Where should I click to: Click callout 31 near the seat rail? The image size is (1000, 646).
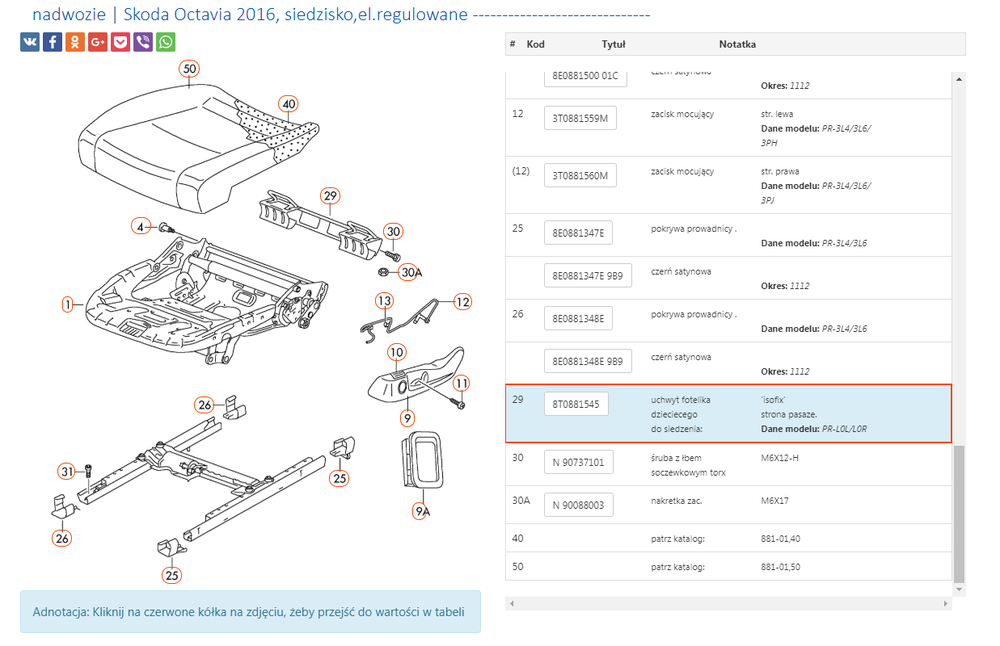point(67,471)
